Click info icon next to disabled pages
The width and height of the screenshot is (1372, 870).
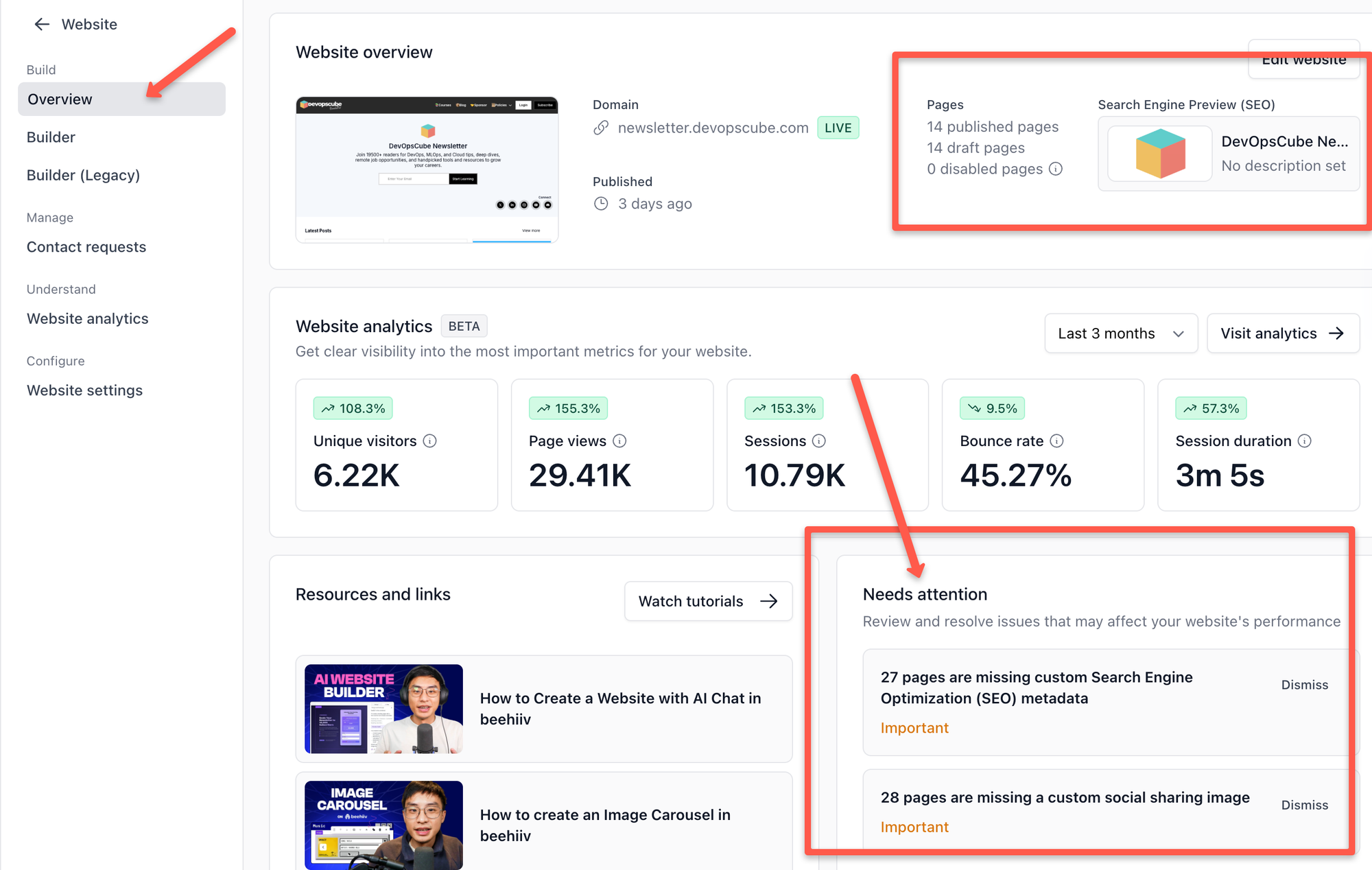tap(1056, 169)
